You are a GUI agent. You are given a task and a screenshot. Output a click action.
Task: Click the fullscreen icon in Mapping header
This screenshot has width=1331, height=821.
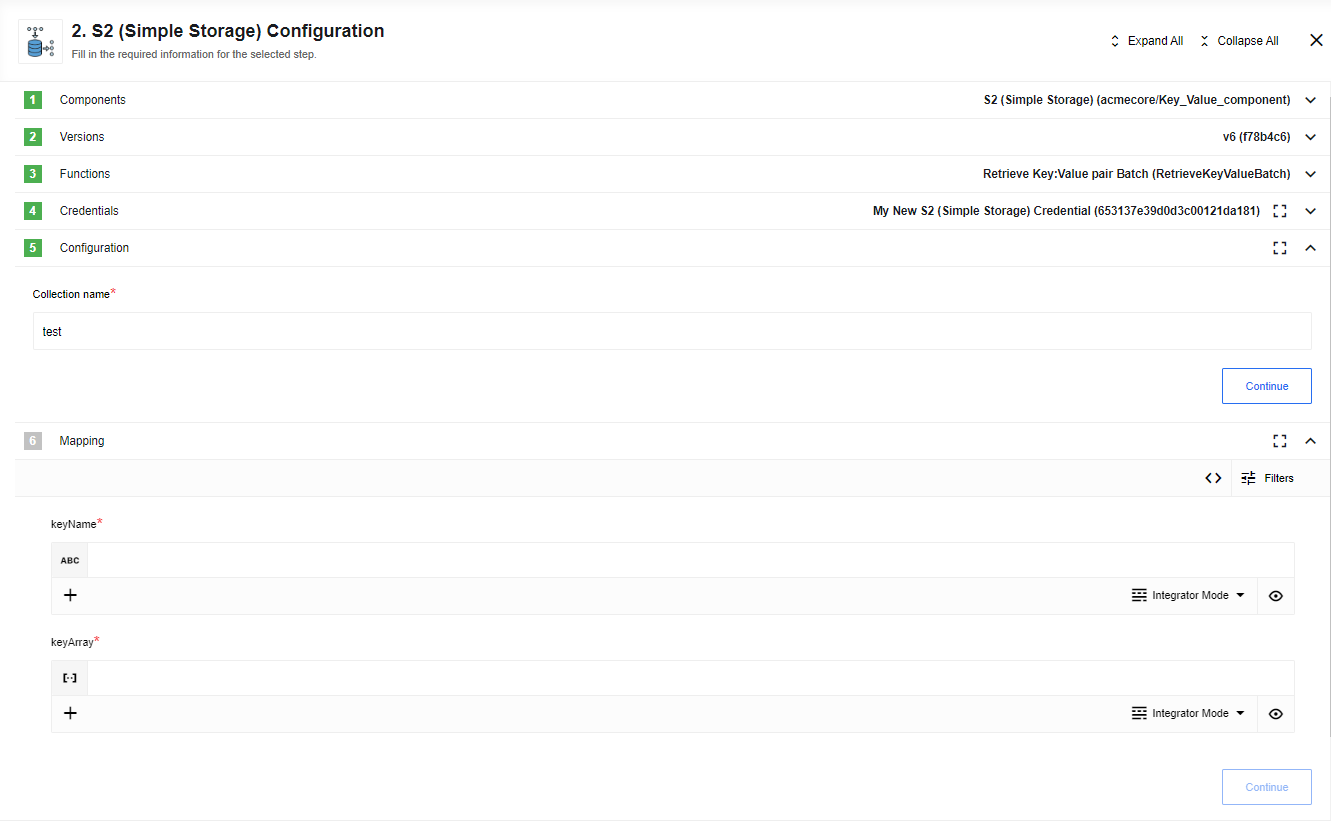[1279, 441]
